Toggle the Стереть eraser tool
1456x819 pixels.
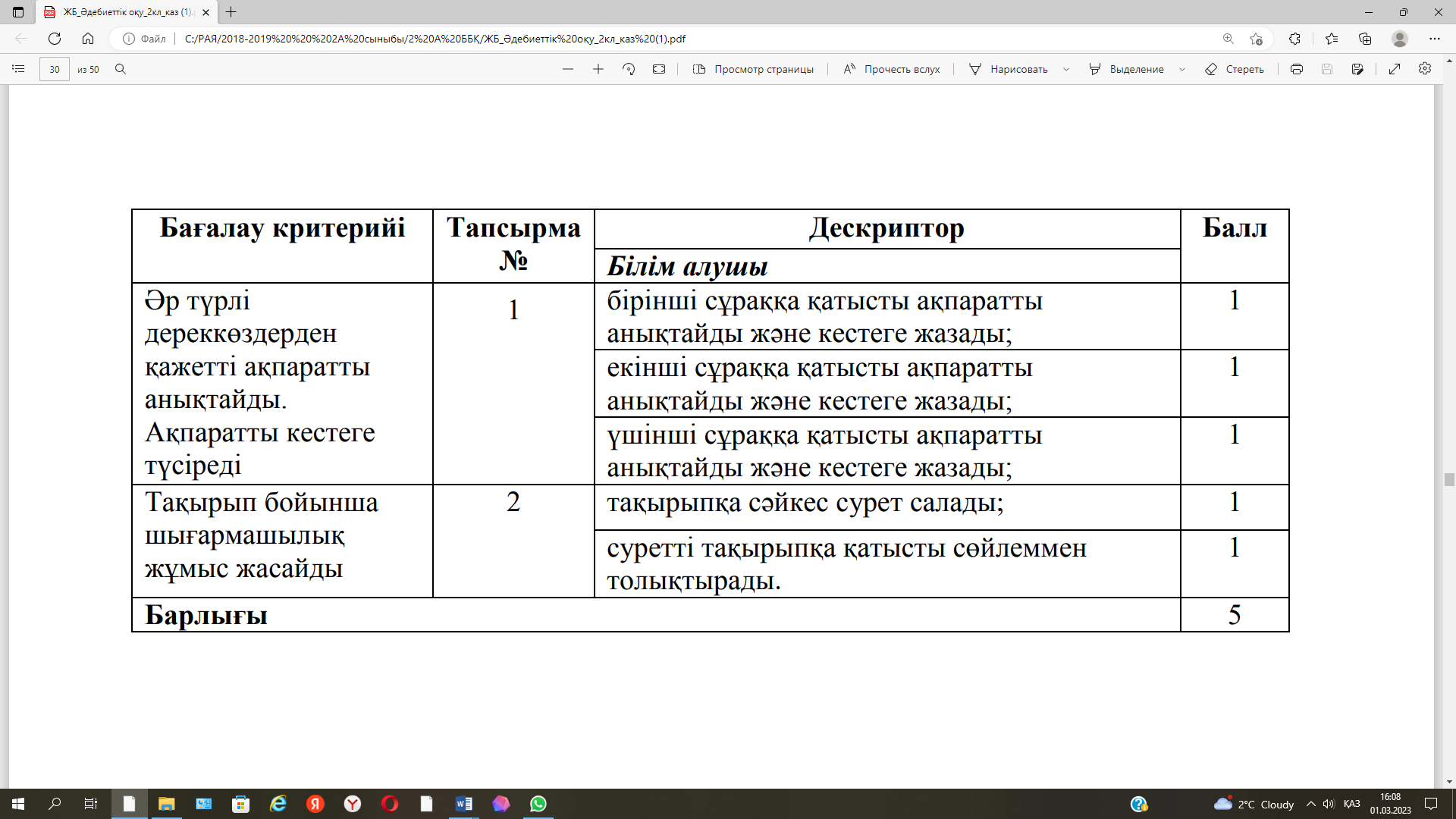point(1235,69)
